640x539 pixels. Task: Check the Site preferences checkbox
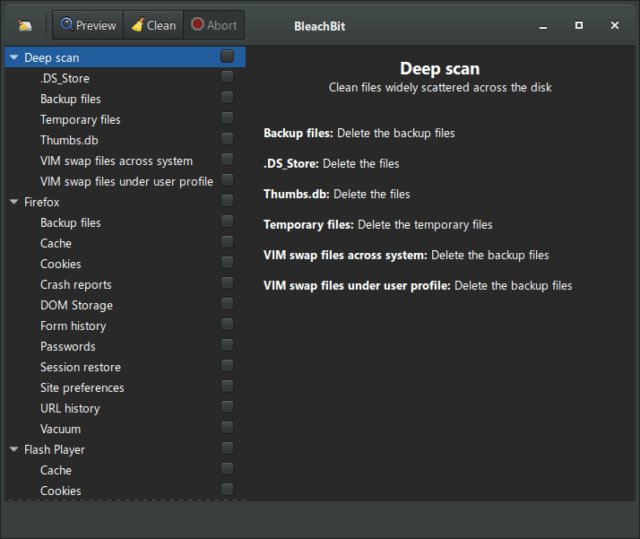click(x=227, y=386)
